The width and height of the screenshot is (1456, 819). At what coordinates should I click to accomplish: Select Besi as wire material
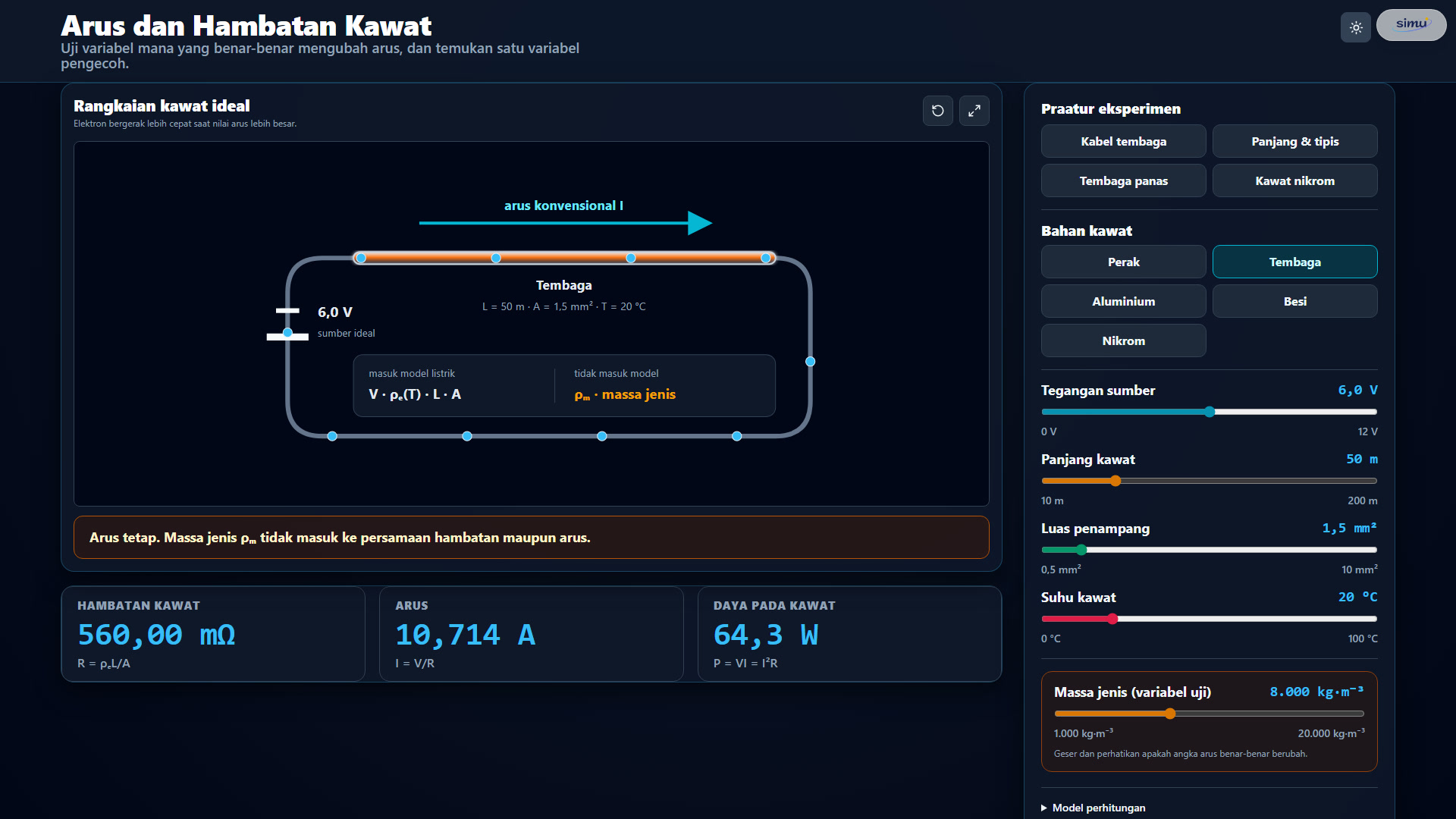tap(1295, 302)
